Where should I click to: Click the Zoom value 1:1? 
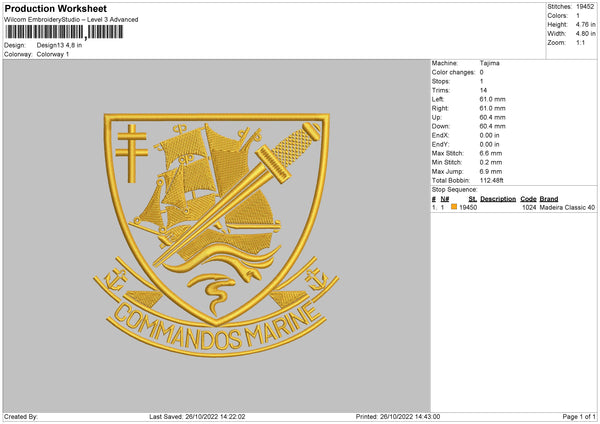[x=580, y=43]
